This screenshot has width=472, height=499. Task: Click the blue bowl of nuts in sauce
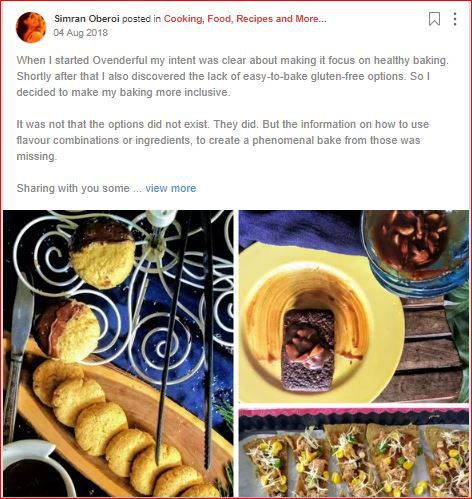pyautogui.click(x=415, y=253)
